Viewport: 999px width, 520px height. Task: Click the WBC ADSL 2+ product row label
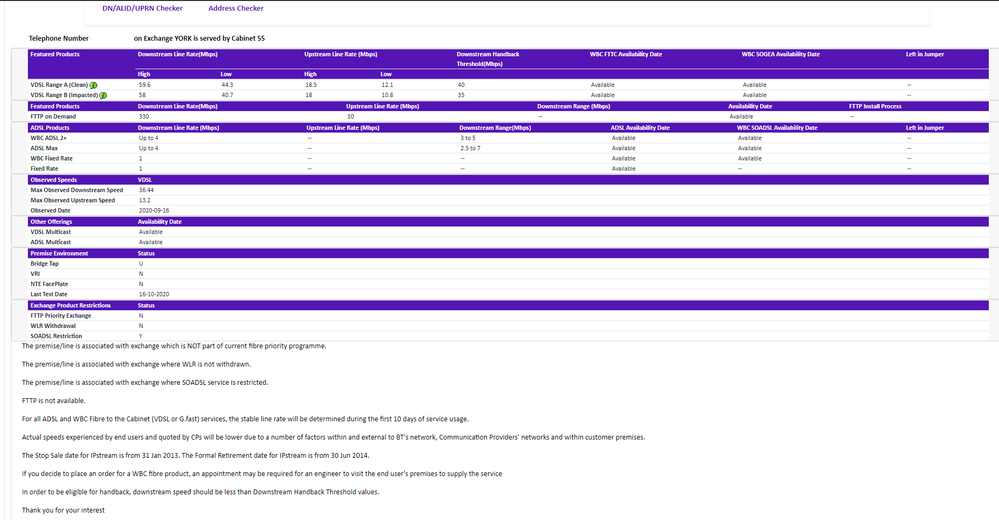click(51, 137)
